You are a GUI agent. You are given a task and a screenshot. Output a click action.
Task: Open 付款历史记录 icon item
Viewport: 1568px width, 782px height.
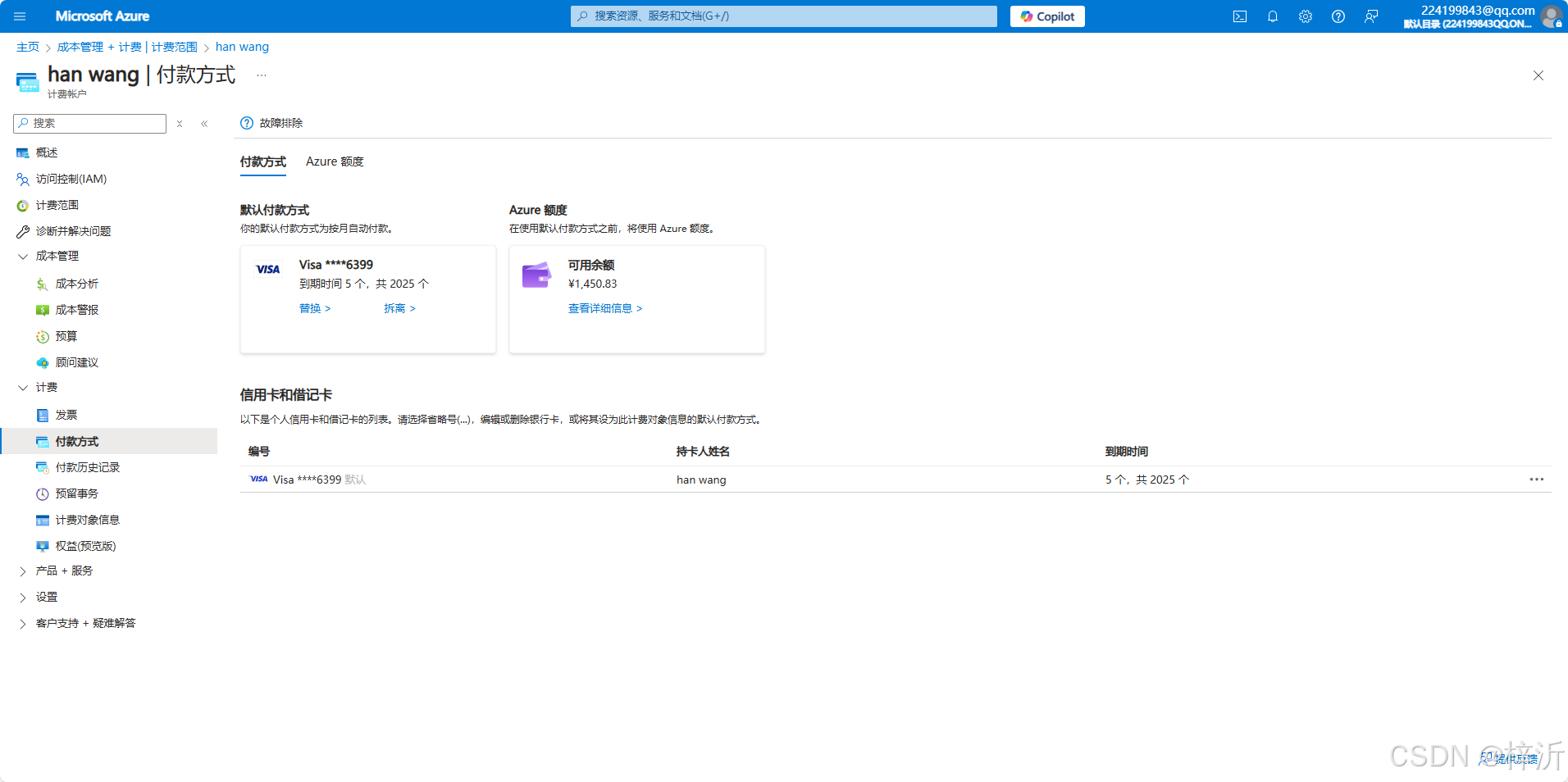(x=43, y=467)
